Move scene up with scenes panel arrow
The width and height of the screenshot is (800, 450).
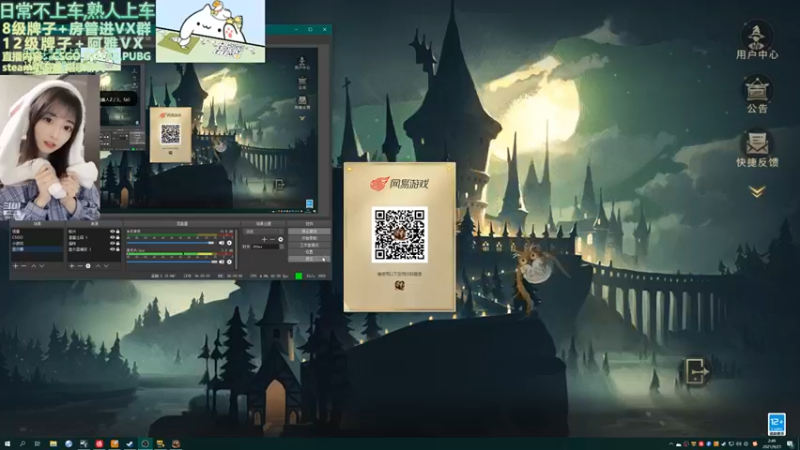pyautogui.click(x=34, y=266)
